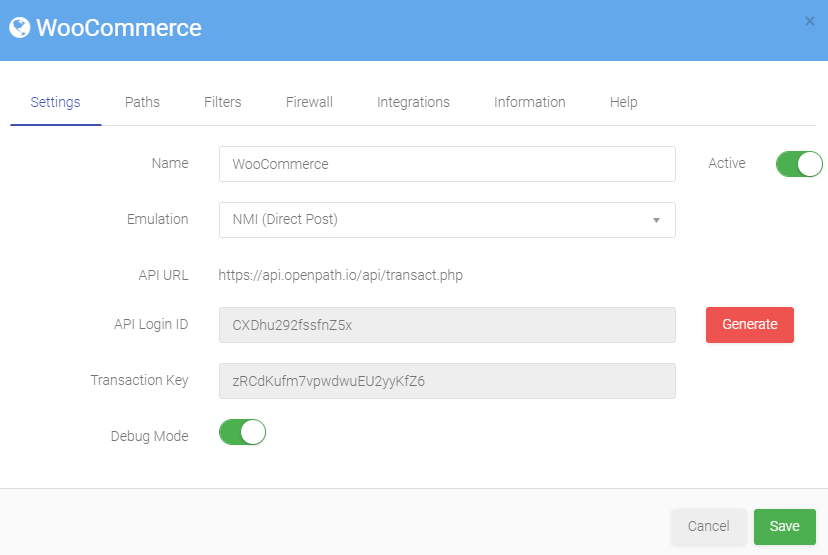This screenshot has height=555, width=828.
Task: Cancel the settings changes
Action: (x=708, y=526)
